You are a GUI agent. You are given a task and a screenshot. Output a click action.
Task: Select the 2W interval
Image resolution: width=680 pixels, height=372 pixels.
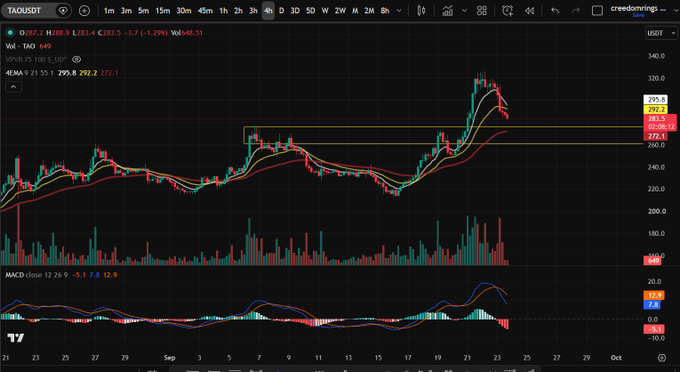(x=340, y=11)
